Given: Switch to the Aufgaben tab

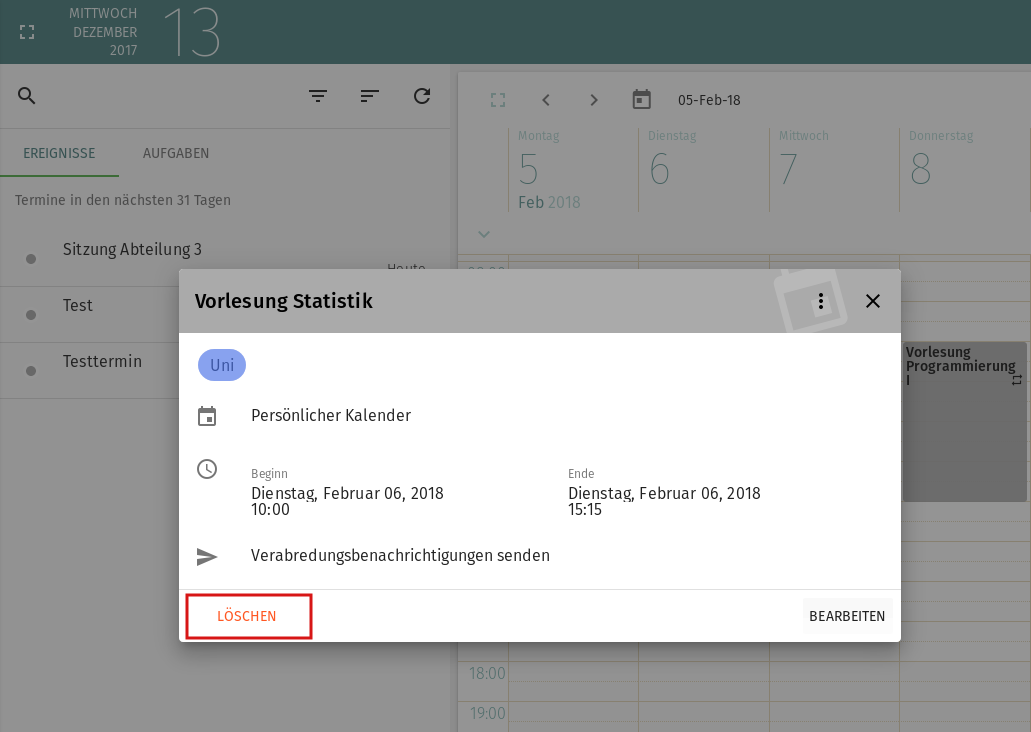Looking at the screenshot, I should (x=176, y=153).
